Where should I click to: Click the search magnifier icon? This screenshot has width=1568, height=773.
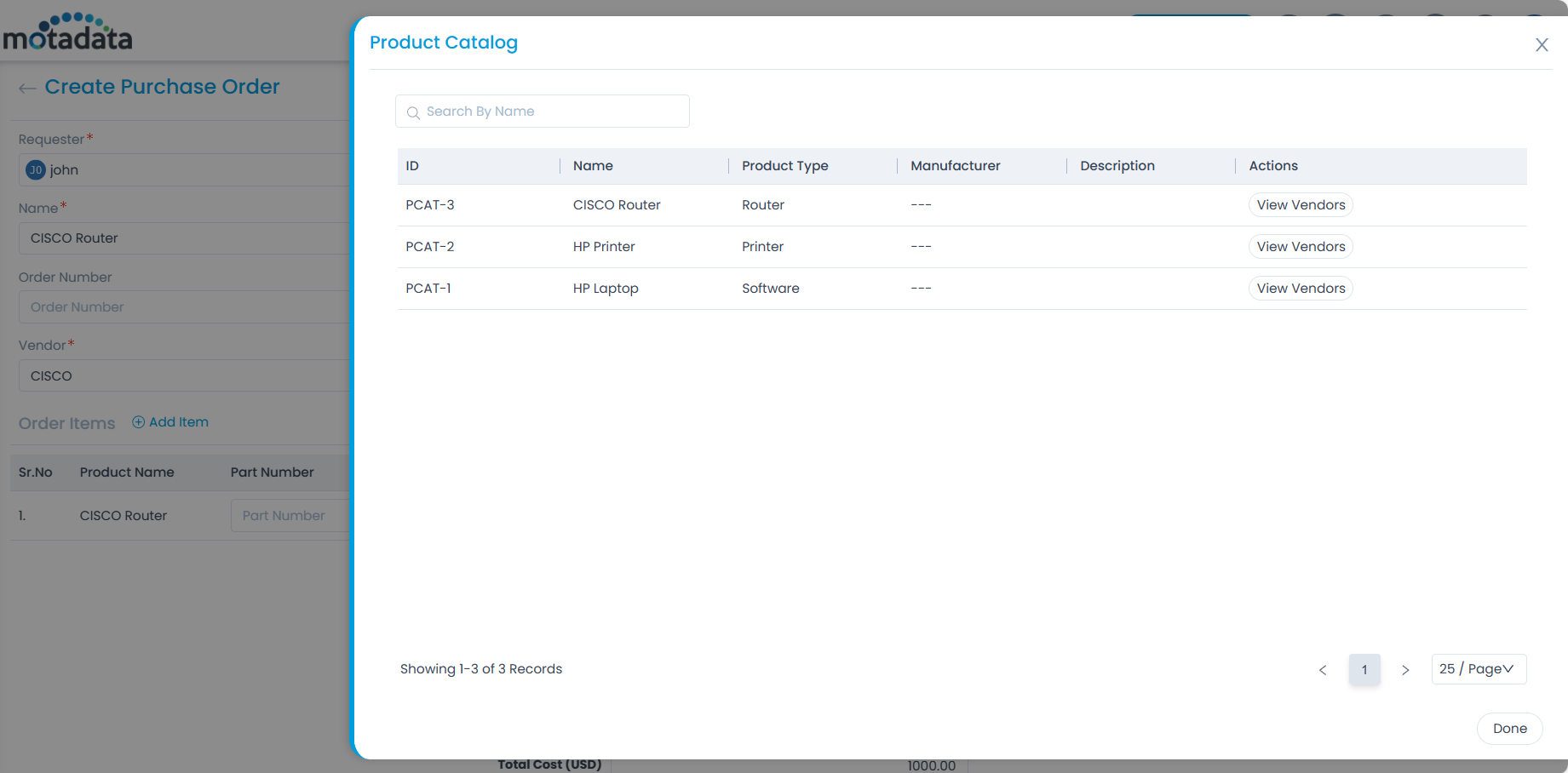click(413, 112)
